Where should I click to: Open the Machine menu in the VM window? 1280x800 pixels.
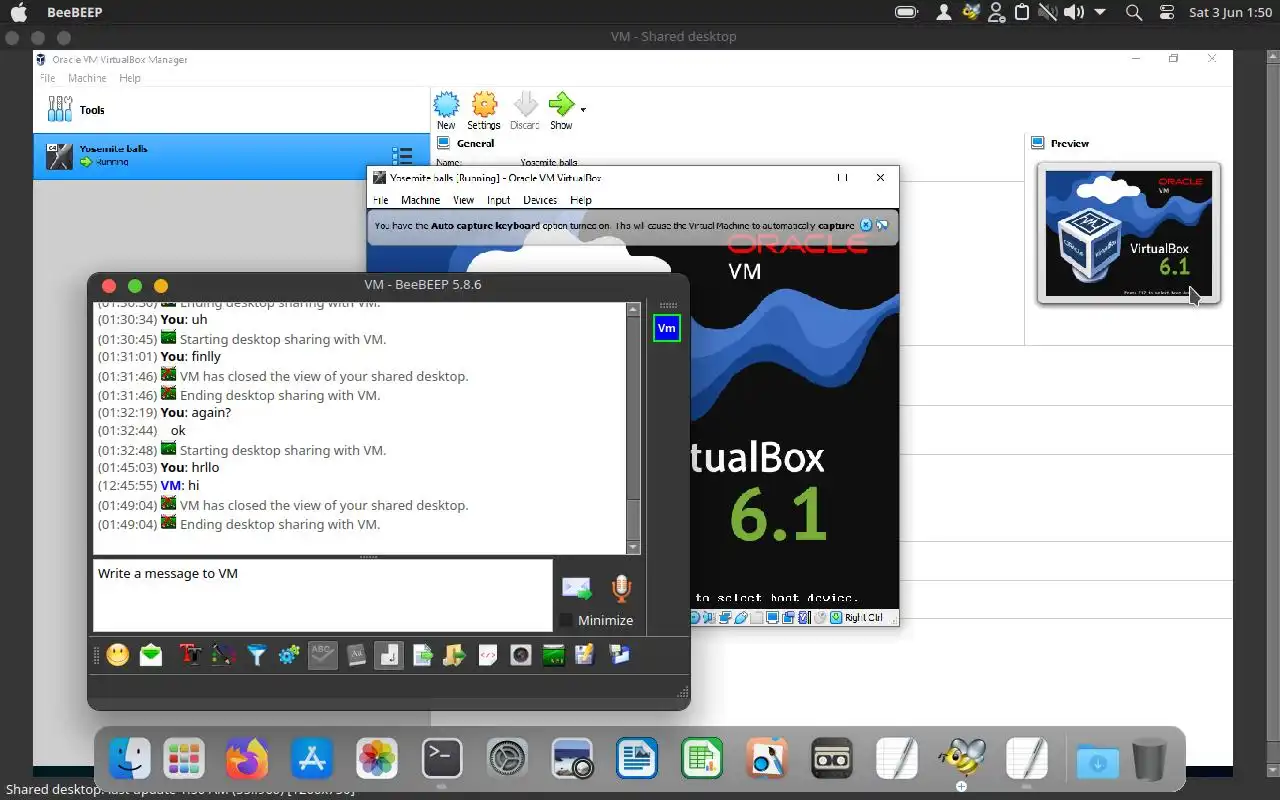pos(420,200)
